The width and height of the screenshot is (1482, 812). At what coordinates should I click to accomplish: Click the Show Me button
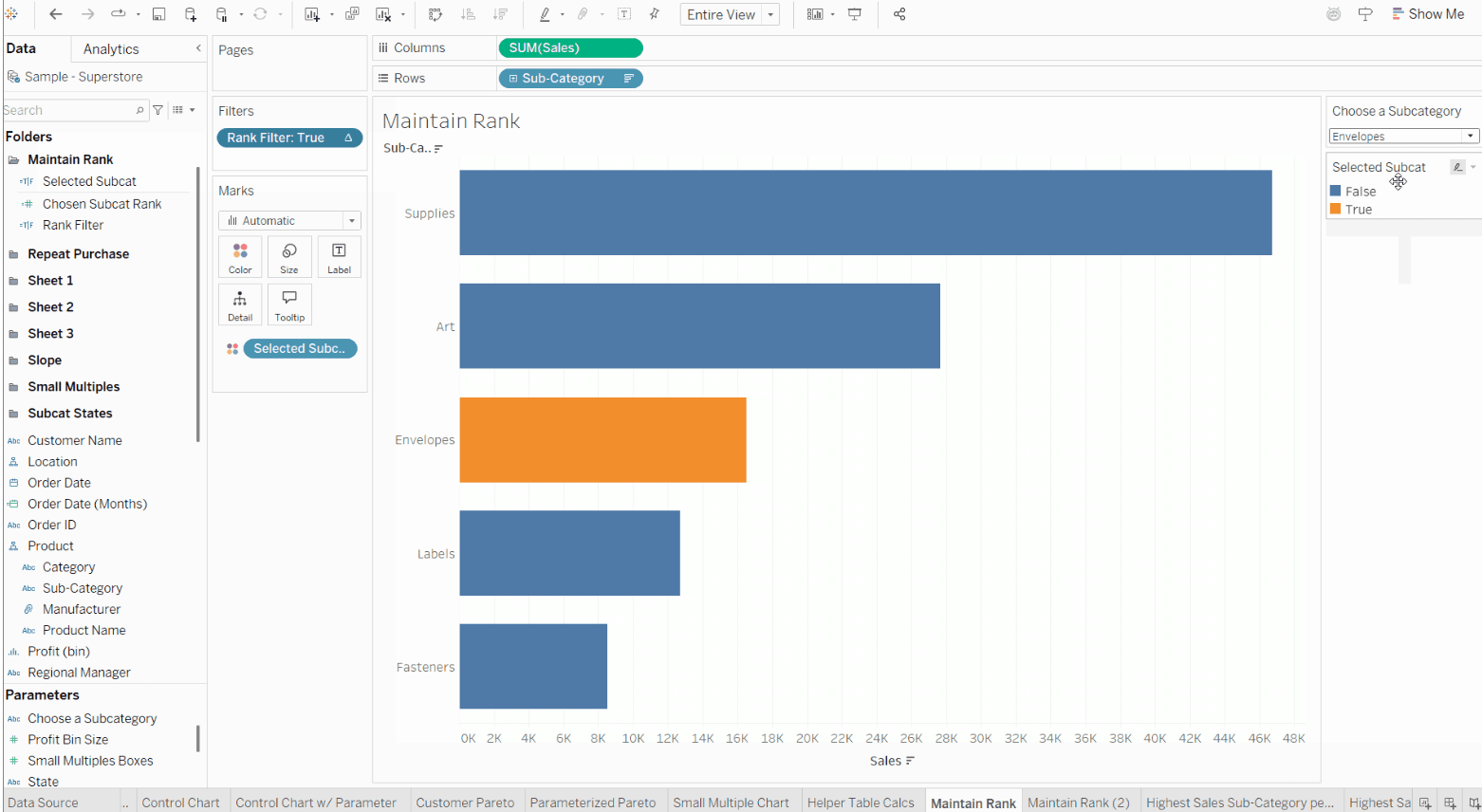pos(1427,14)
